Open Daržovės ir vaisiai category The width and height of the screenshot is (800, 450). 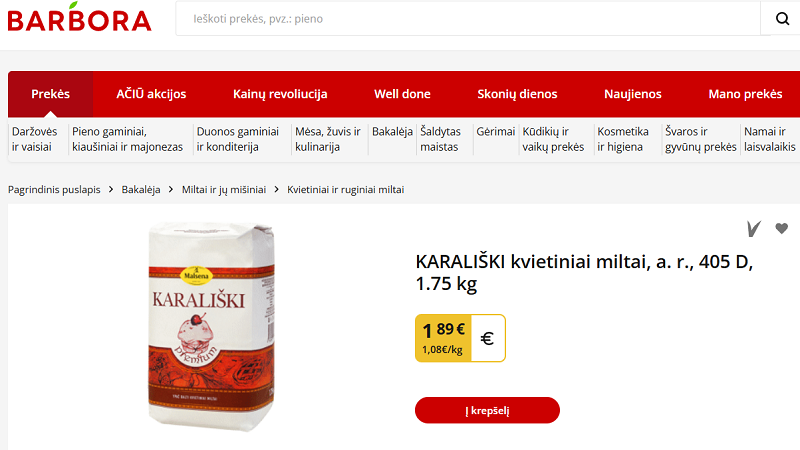click(35, 139)
